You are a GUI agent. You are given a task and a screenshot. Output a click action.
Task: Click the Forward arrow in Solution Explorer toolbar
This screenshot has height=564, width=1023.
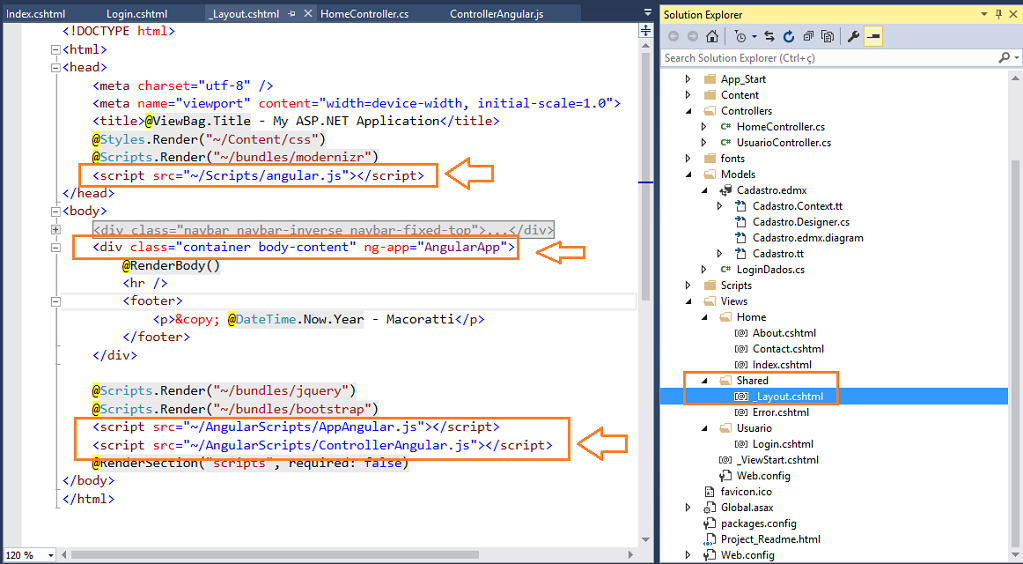692,37
